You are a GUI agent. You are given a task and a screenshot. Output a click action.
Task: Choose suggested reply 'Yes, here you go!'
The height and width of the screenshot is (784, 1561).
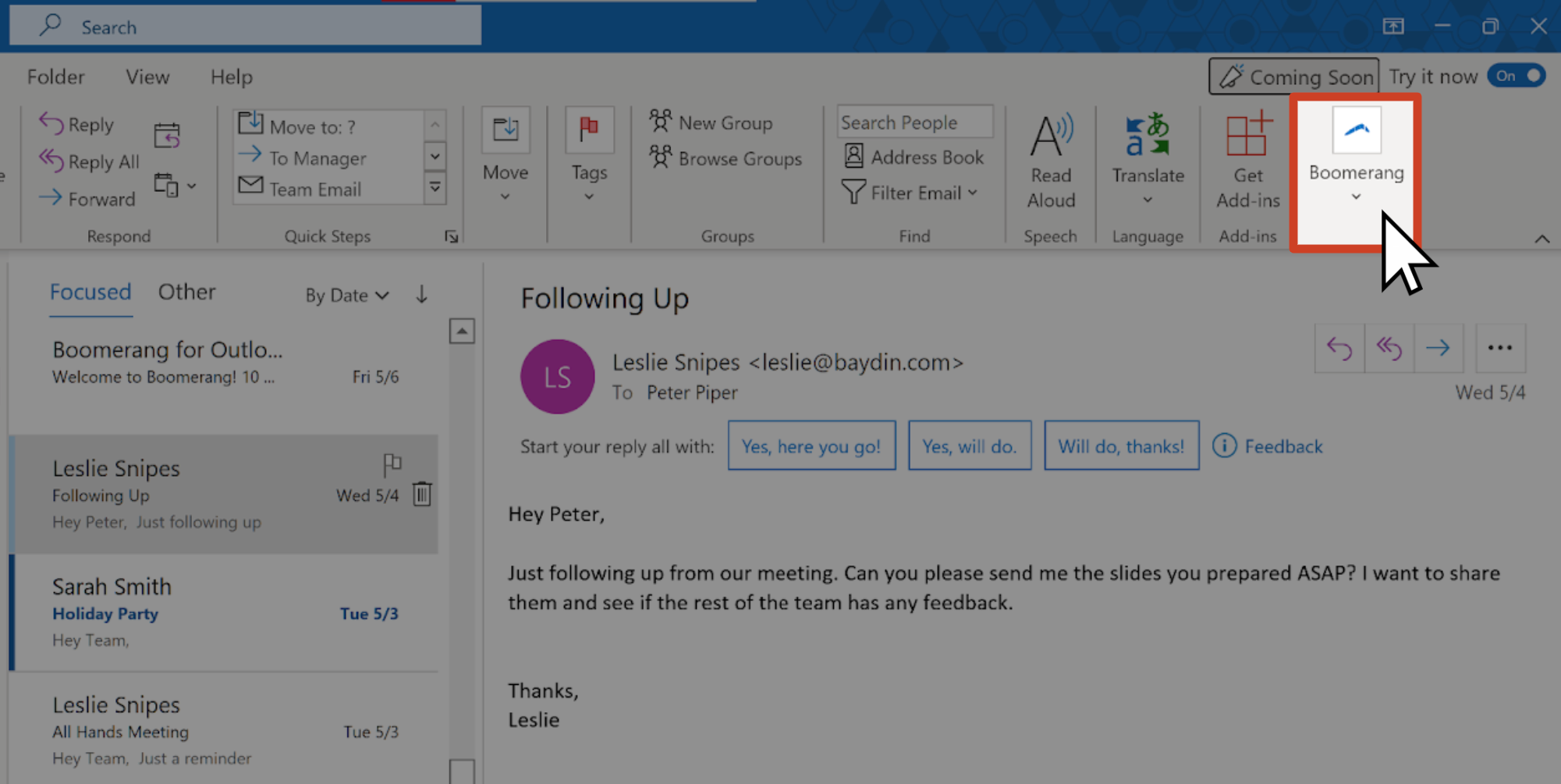(x=811, y=445)
